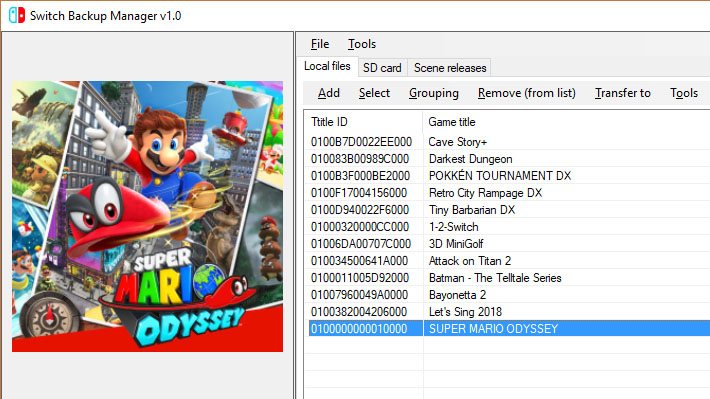The width and height of the screenshot is (710, 399).
Task: Click title ID 01000320000CC000
Action: [360, 227]
